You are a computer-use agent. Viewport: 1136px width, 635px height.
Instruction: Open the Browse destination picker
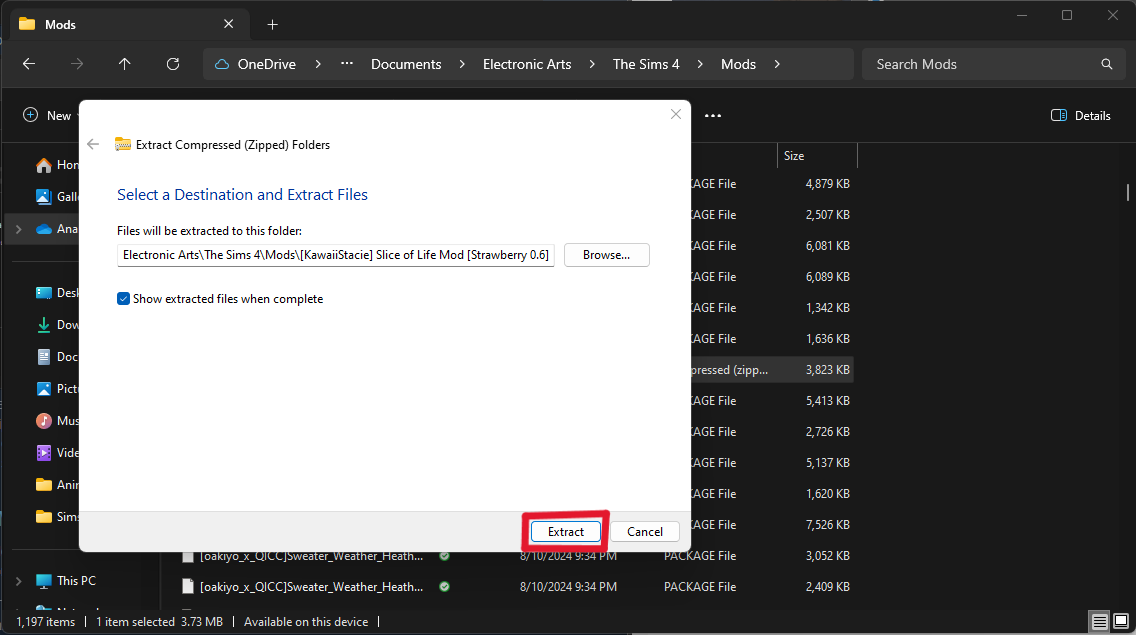click(x=606, y=255)
